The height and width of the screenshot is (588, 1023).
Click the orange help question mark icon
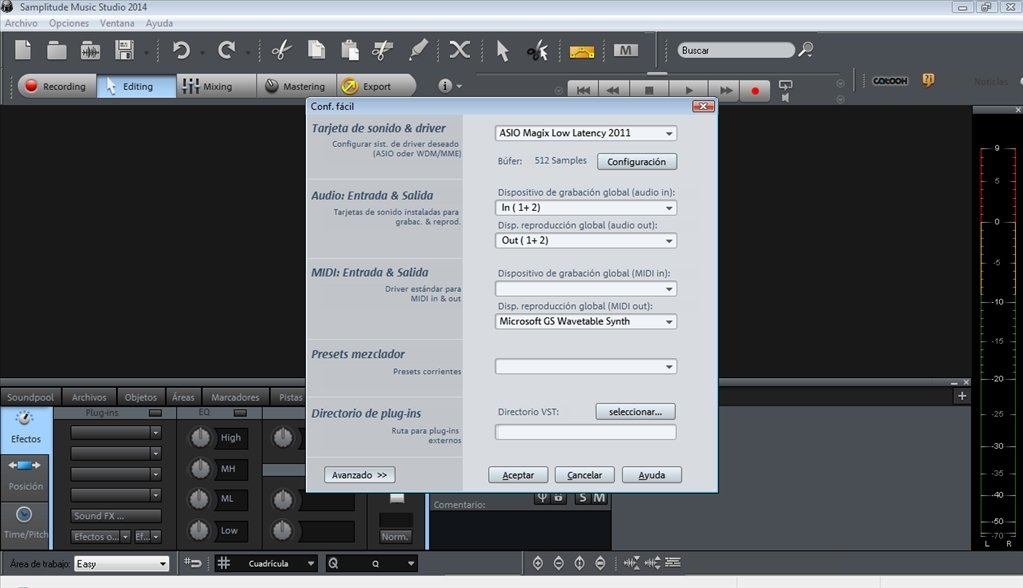[x=928, y=80]
